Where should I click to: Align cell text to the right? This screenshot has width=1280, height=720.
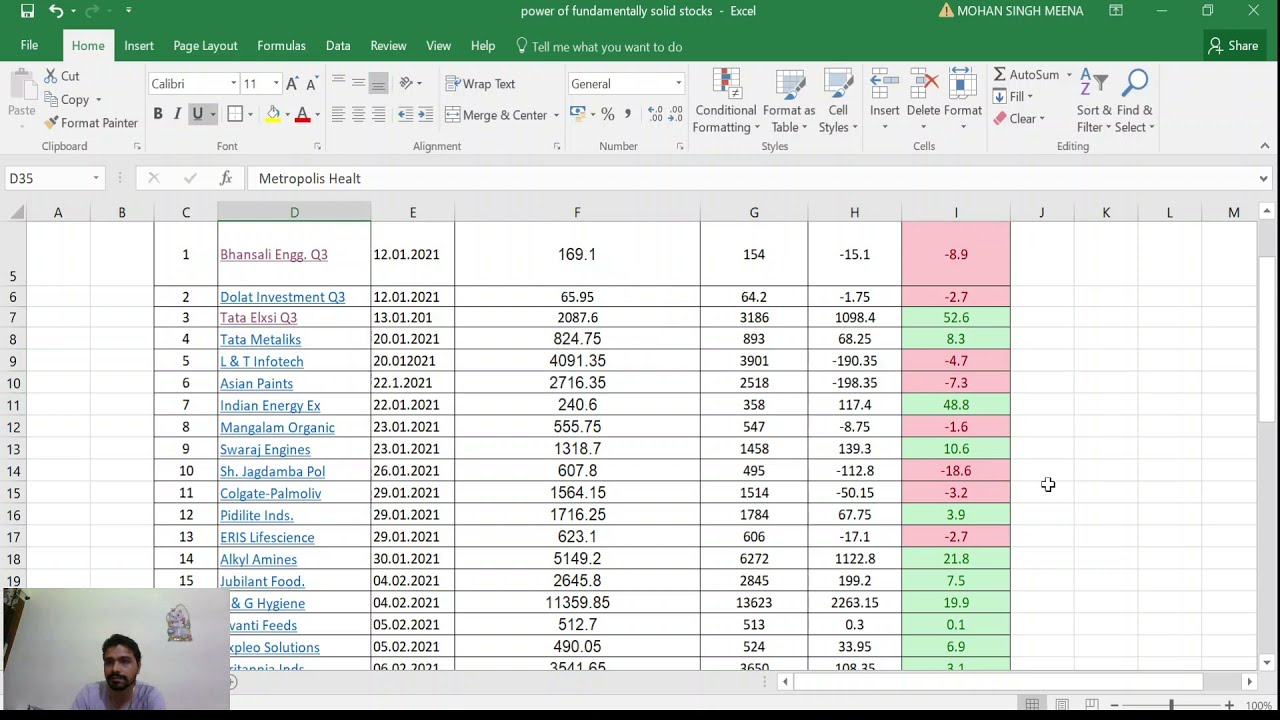pos(378,115)
